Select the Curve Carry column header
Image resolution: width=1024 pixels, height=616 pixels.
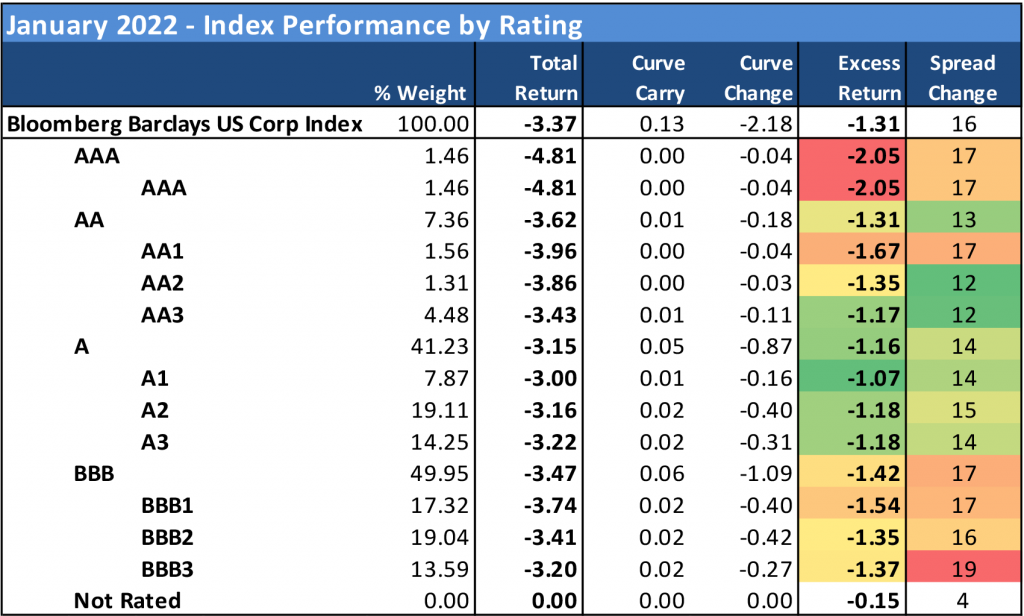[658, 78]
